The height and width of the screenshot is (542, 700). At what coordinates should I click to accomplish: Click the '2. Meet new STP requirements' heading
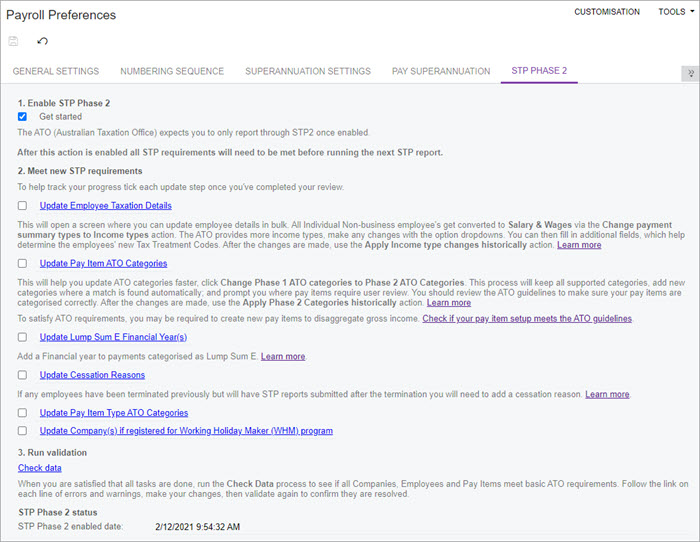click(80, 171)
